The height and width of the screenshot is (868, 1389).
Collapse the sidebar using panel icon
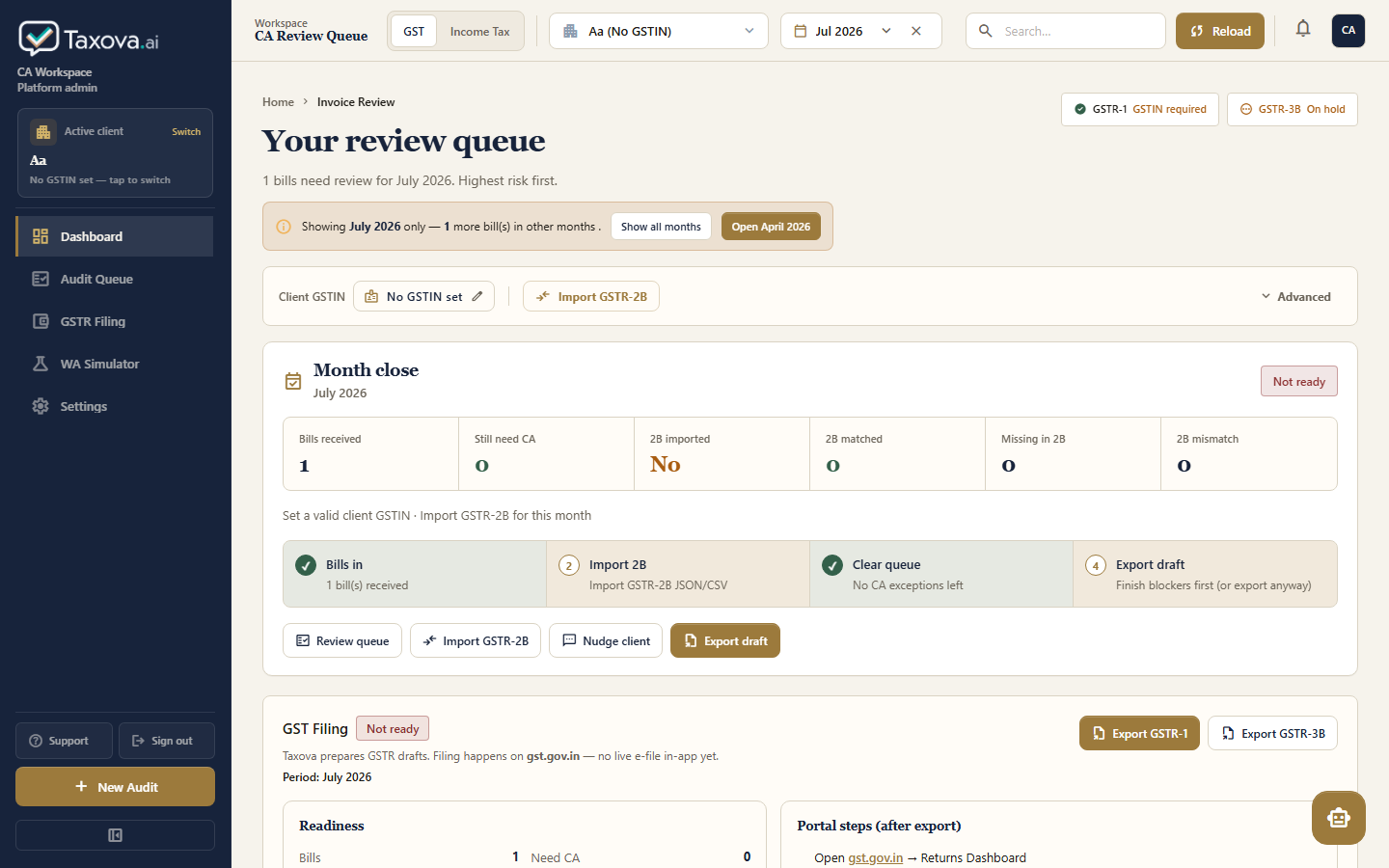pyautogui.click(x=115, y=835)
